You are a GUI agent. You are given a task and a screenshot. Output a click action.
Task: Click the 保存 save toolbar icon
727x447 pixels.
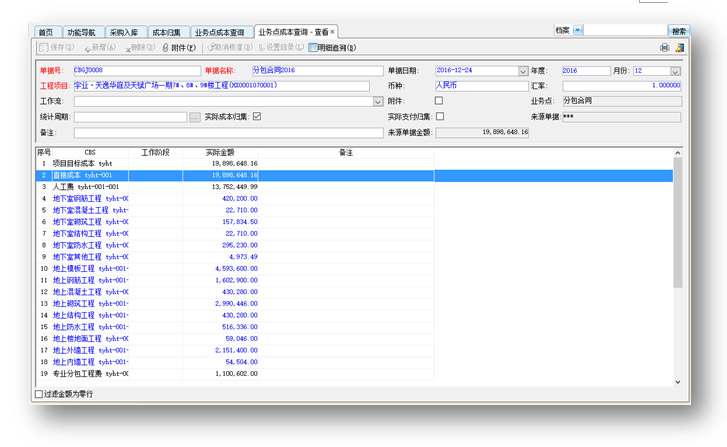click(44, 47)
